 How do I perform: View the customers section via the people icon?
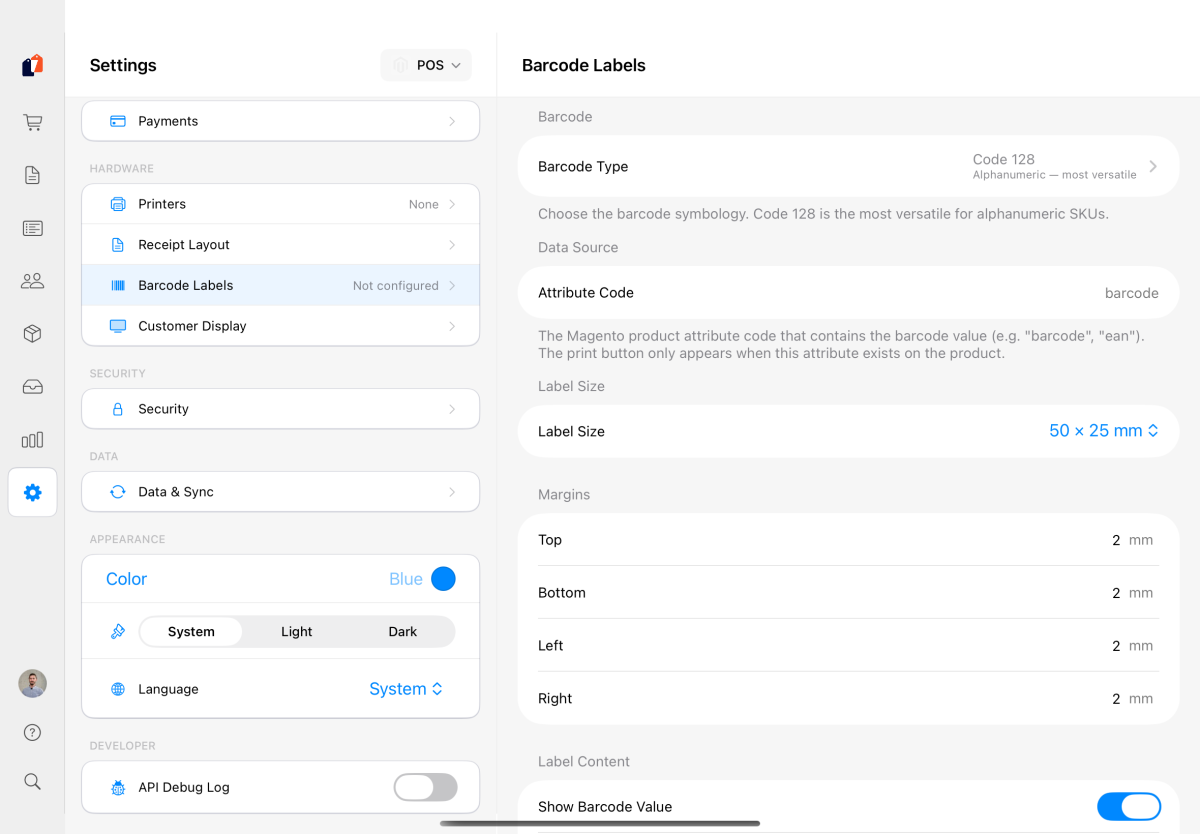[32, 281]
